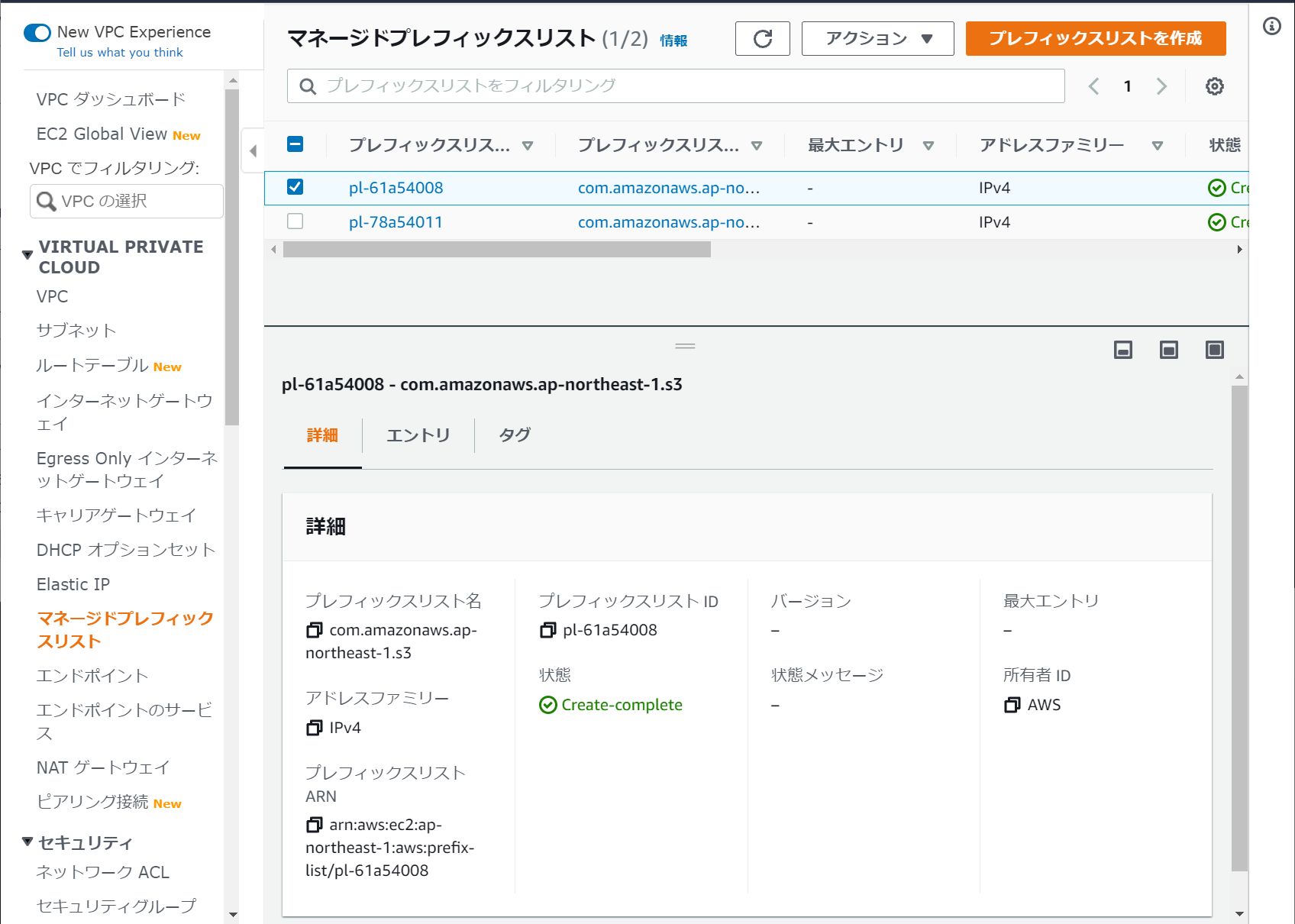Image resolution: width=1295 pixels, height=924 pixels.
Task: Toggle the New VPC Experience switch
Action: tap(37, 33)
